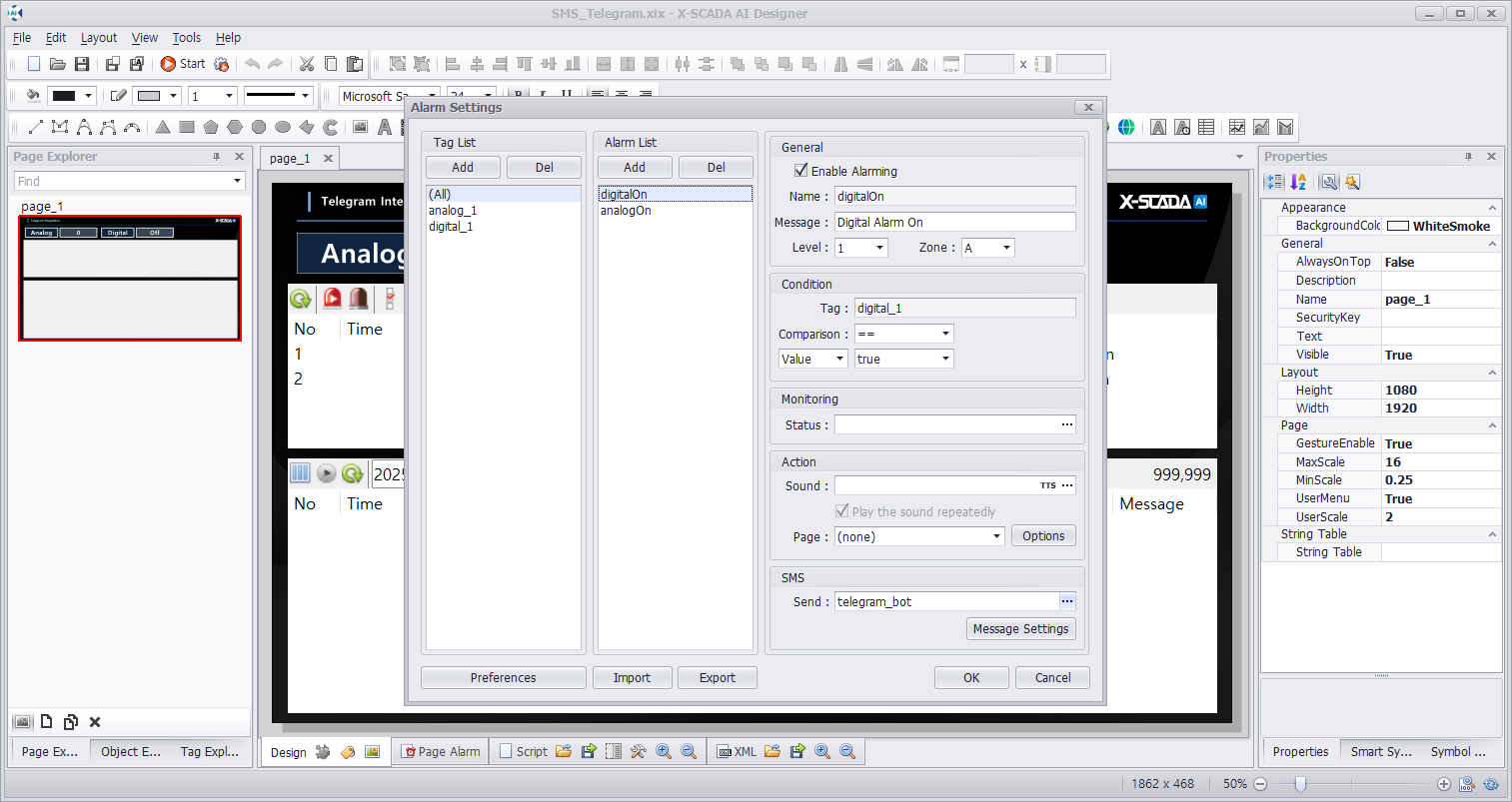Open the File menu
The height and width of the screenshot is (802, 1512).
click(x=22, y=38)
